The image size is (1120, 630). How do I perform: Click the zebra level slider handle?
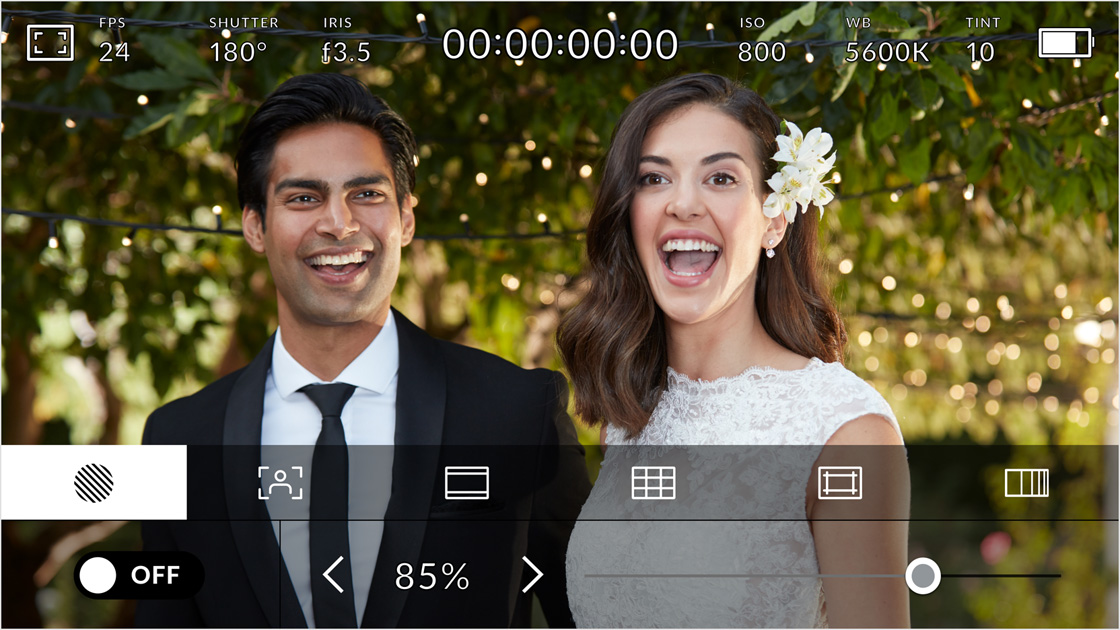tap(922, 576)
